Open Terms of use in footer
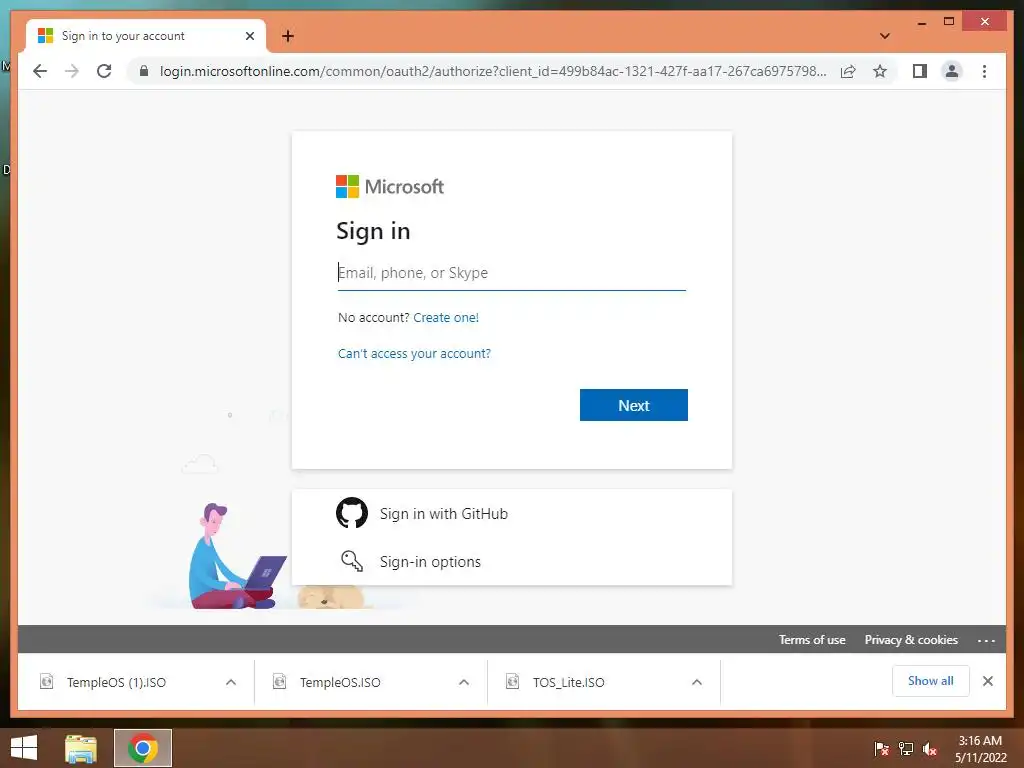The height and width of the screenshot is (768, 1024). pos(812,640)
